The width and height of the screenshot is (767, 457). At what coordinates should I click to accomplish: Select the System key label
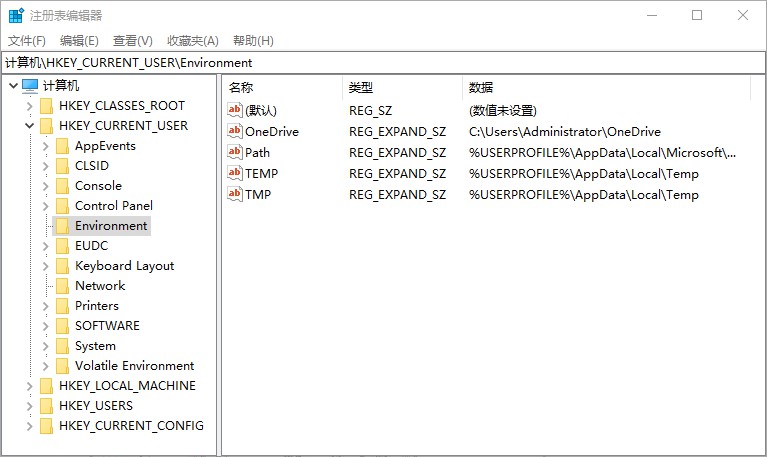point(95,346)
